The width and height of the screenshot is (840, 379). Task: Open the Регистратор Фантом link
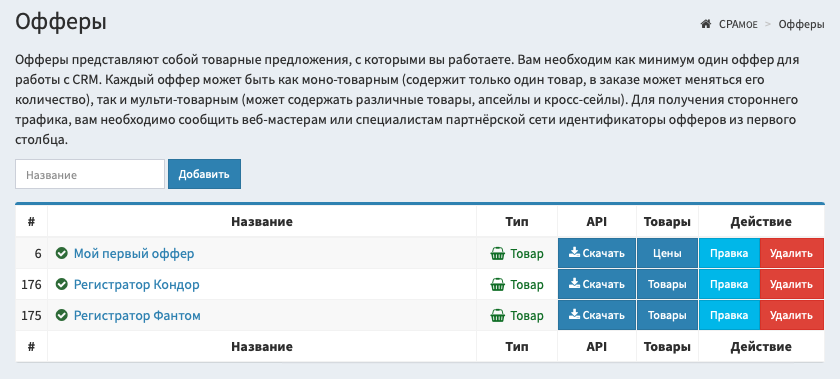(x=137, y=316)
